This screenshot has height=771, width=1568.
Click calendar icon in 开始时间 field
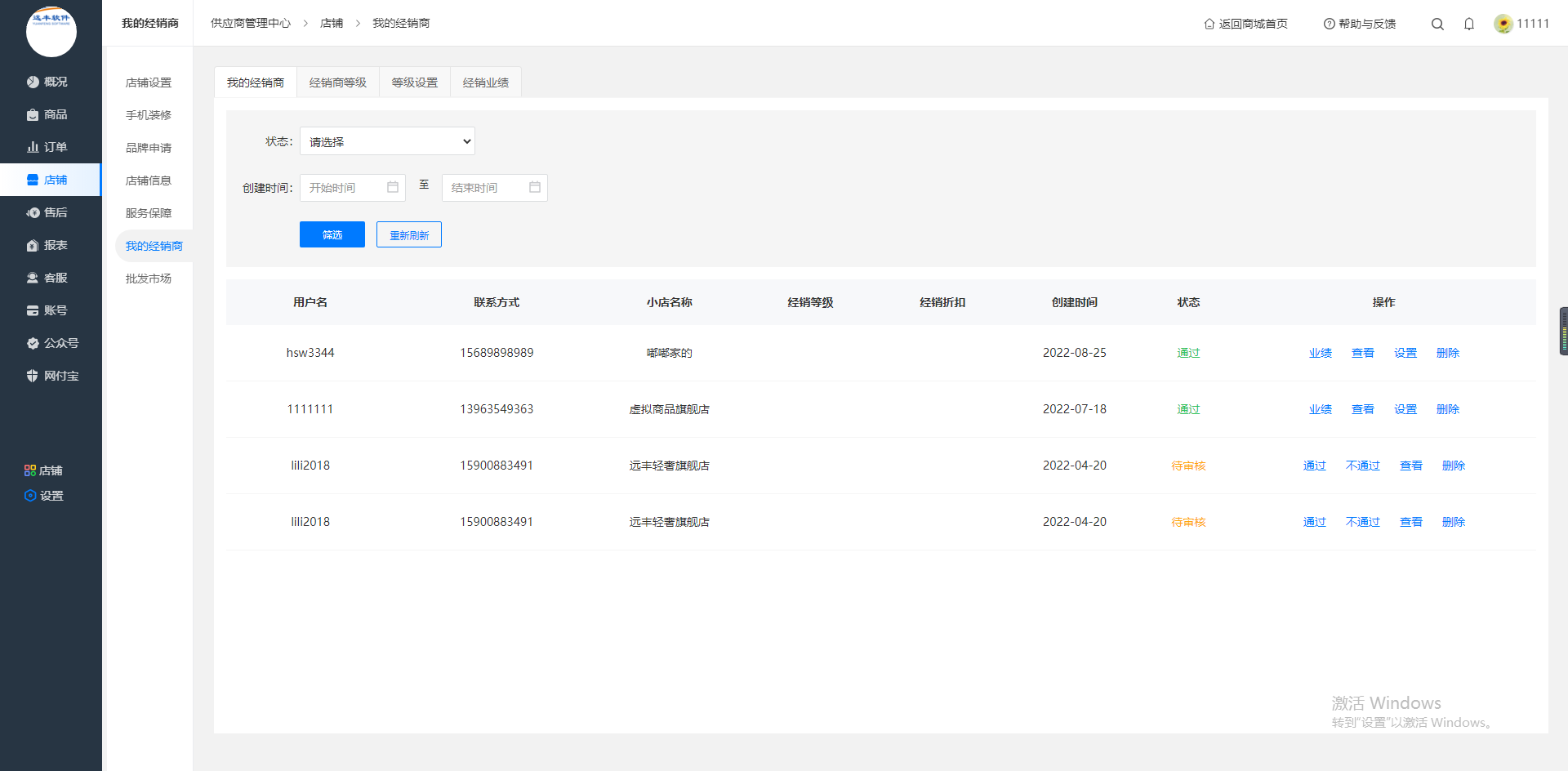tap(393, 187)
